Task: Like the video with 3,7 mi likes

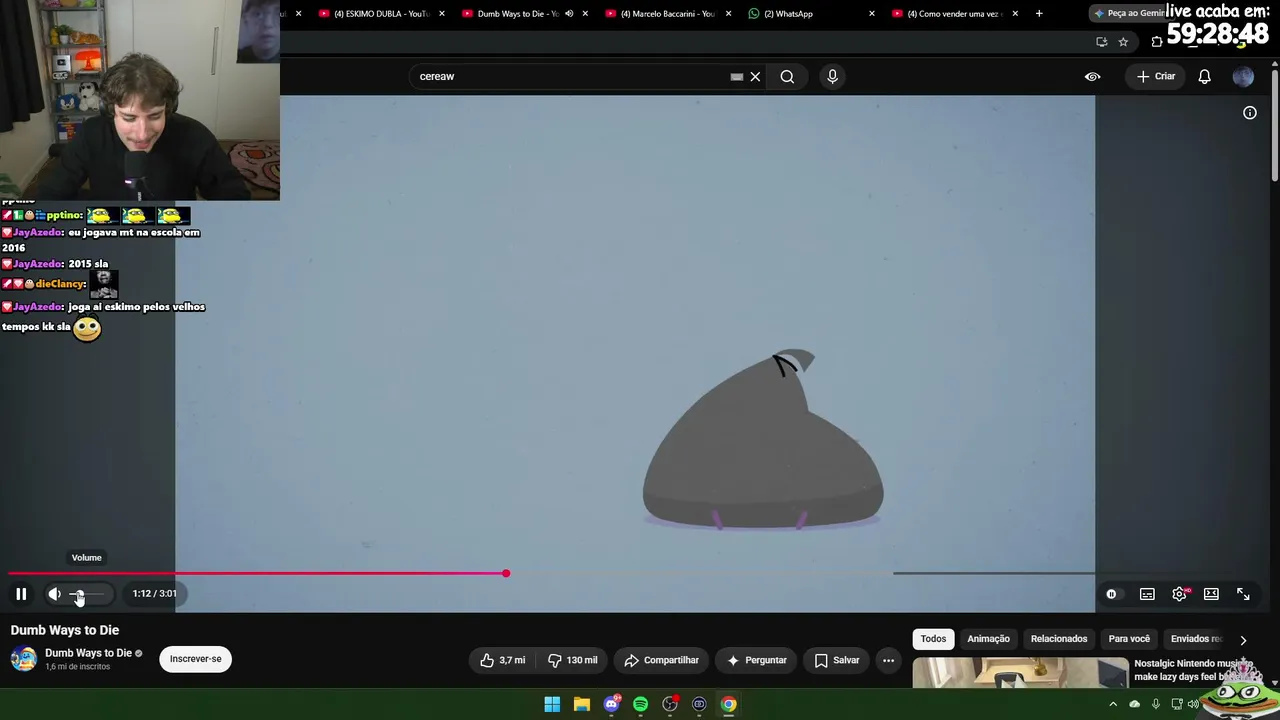Action: pos(502,660)
